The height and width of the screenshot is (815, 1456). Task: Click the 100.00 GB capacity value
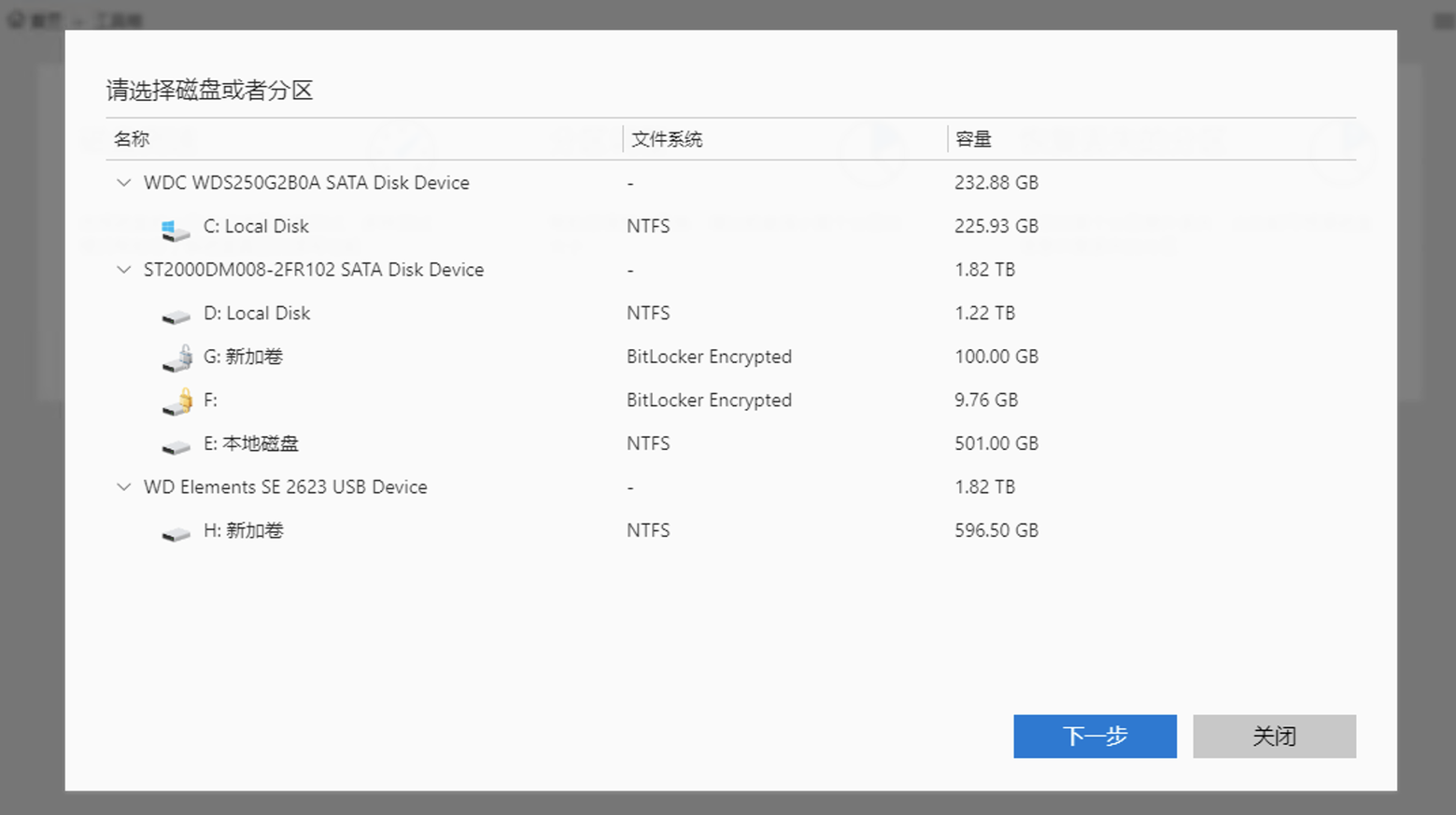coord(997,357)
